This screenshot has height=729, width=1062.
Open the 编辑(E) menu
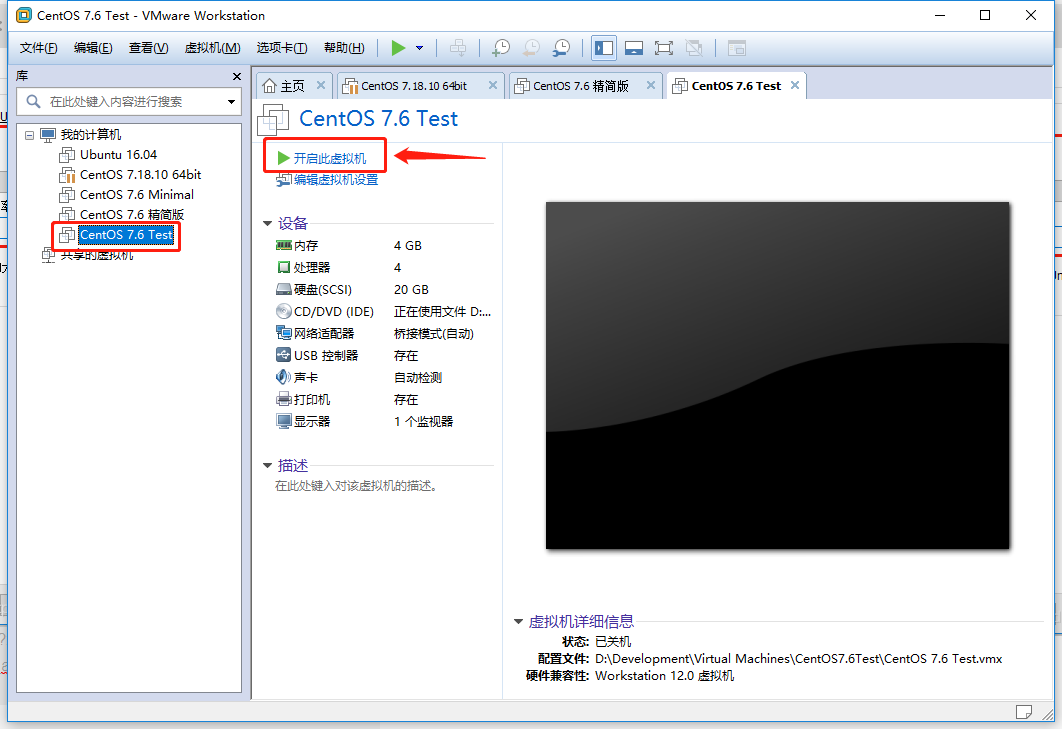[93, 48]
